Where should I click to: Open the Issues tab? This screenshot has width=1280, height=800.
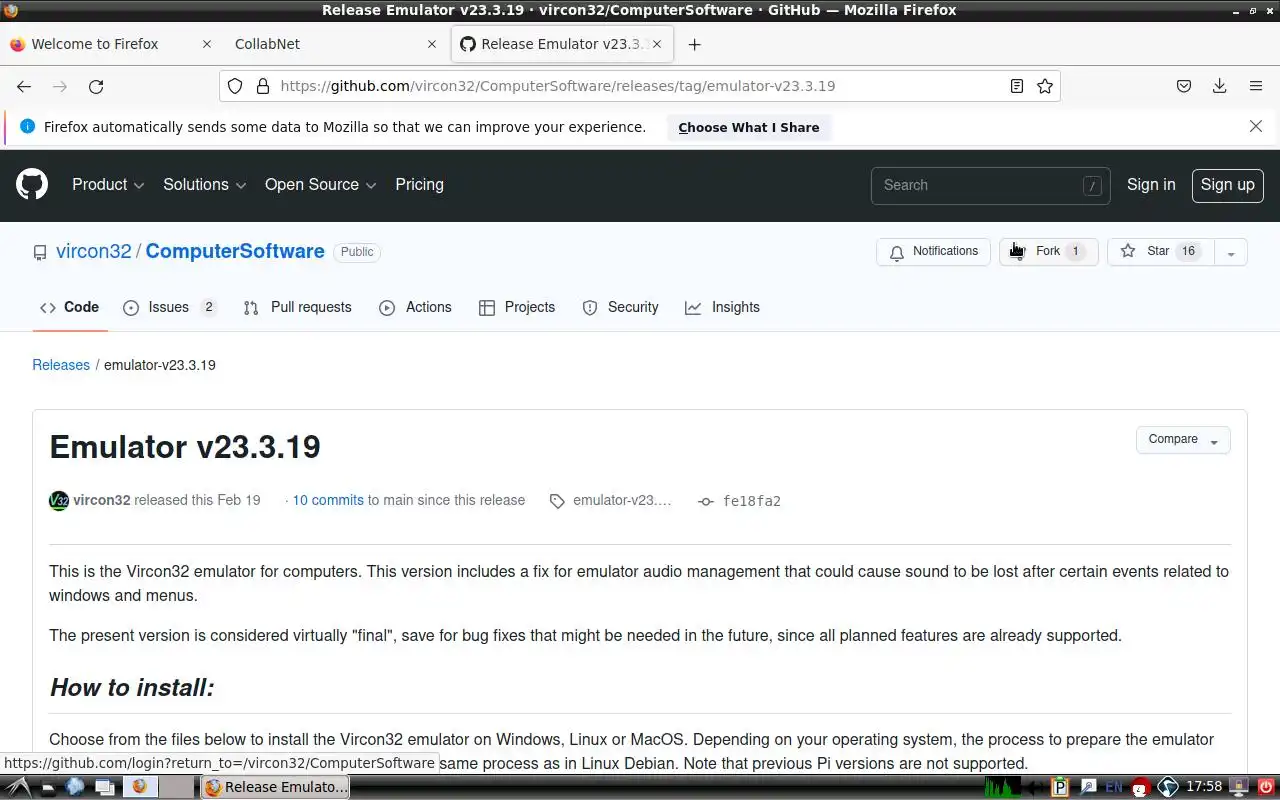pyautogui.click(x=169, y=307)
